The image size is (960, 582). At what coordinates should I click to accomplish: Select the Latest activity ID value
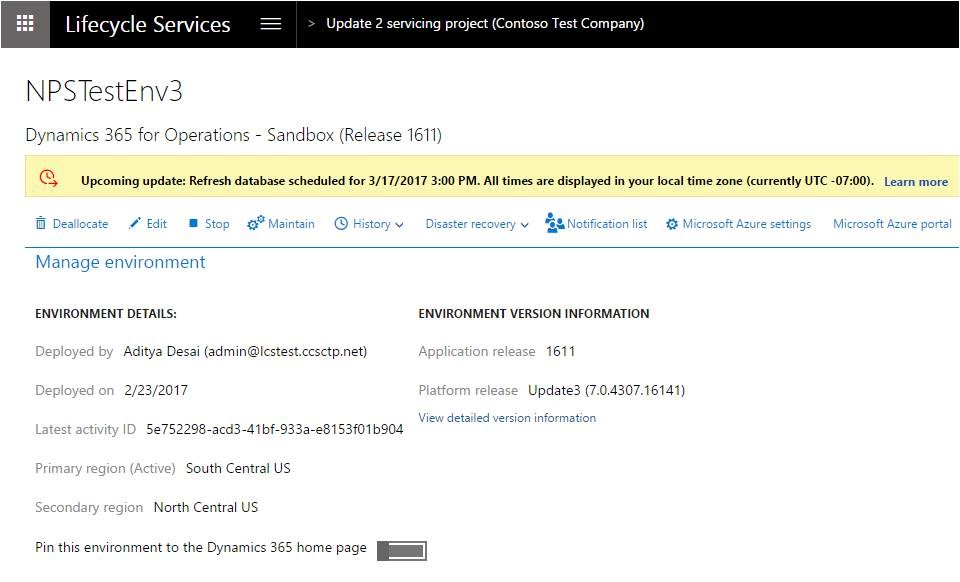(x=274, y=429)
